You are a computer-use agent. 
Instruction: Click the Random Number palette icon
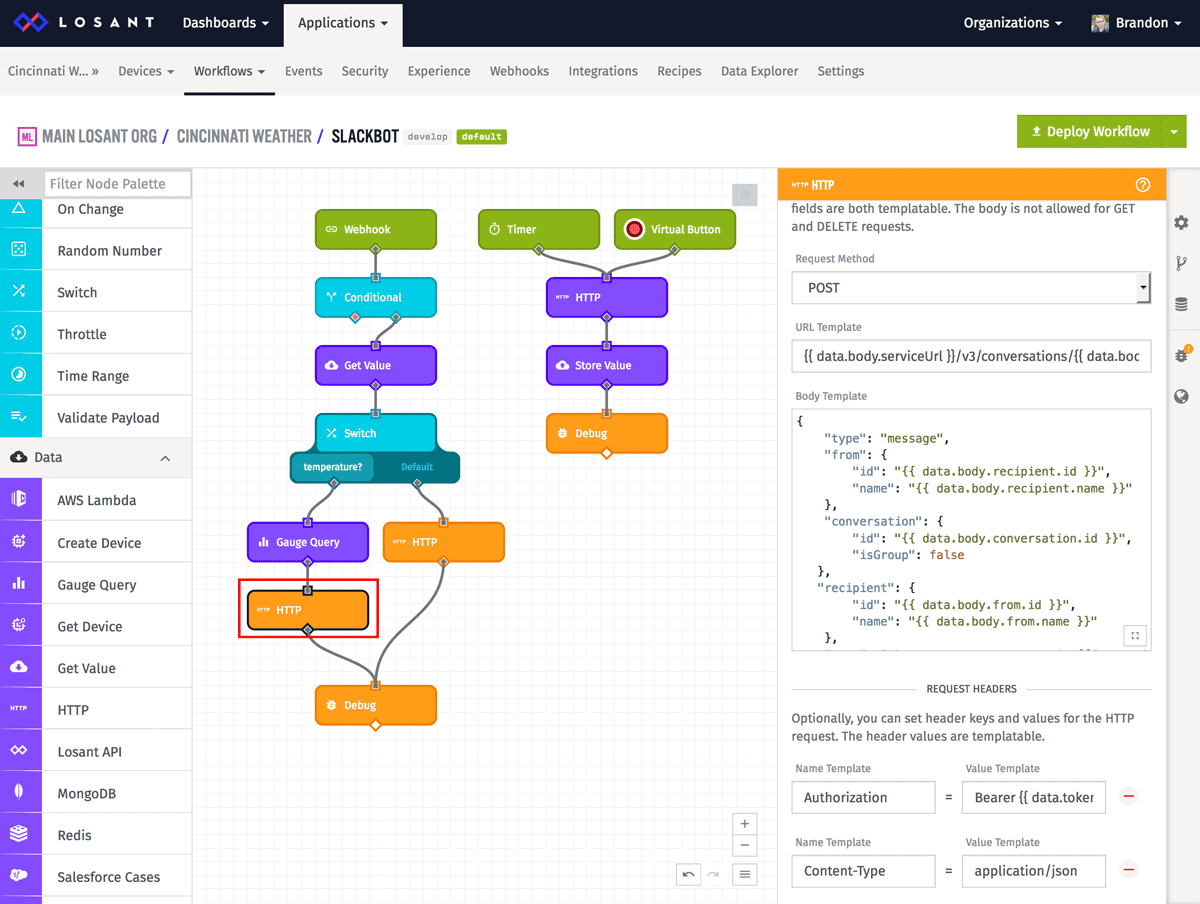pyautogui.click(x=19, y=250)
